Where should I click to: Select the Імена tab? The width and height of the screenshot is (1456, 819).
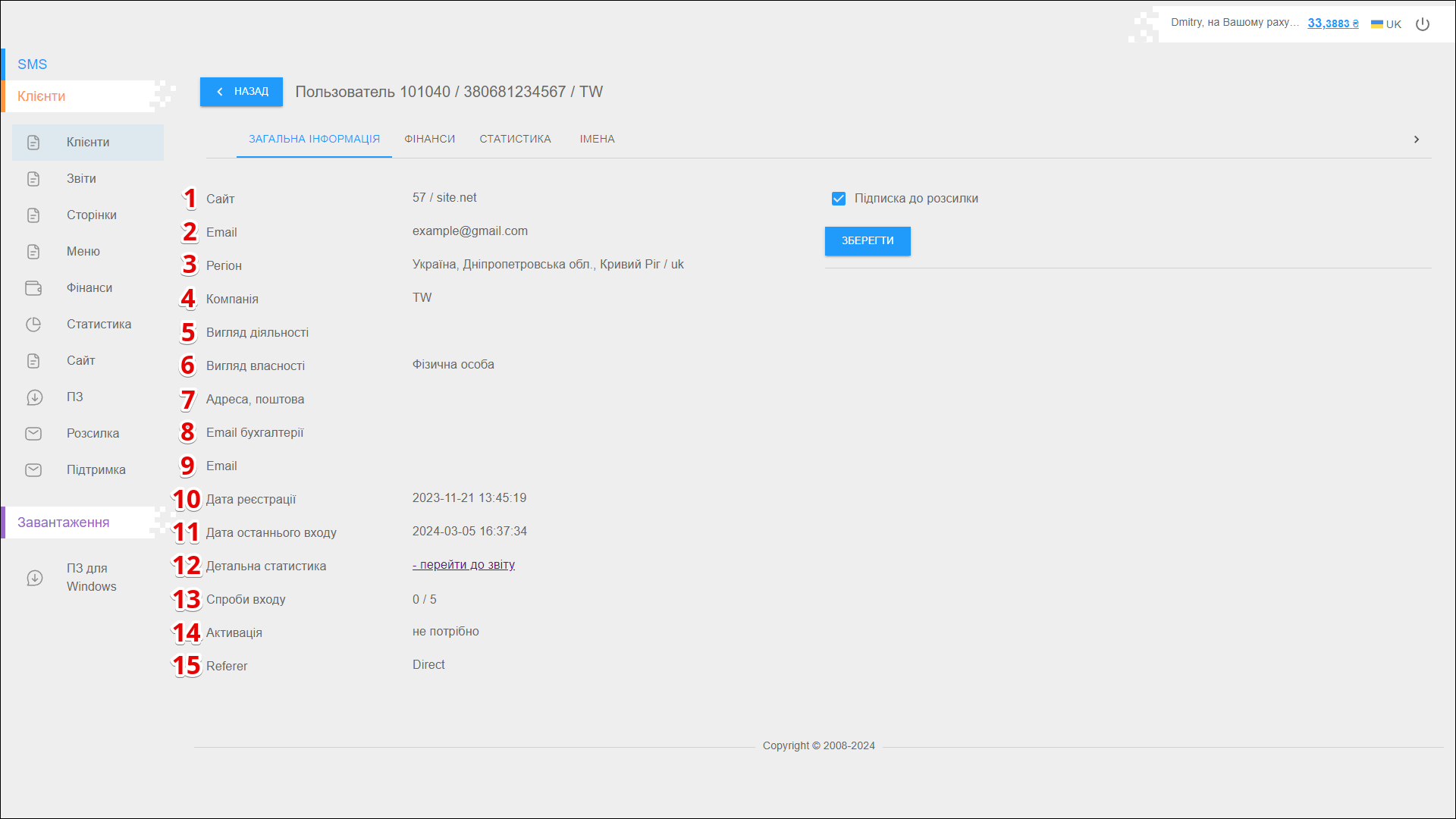click(x=597, y=139)
